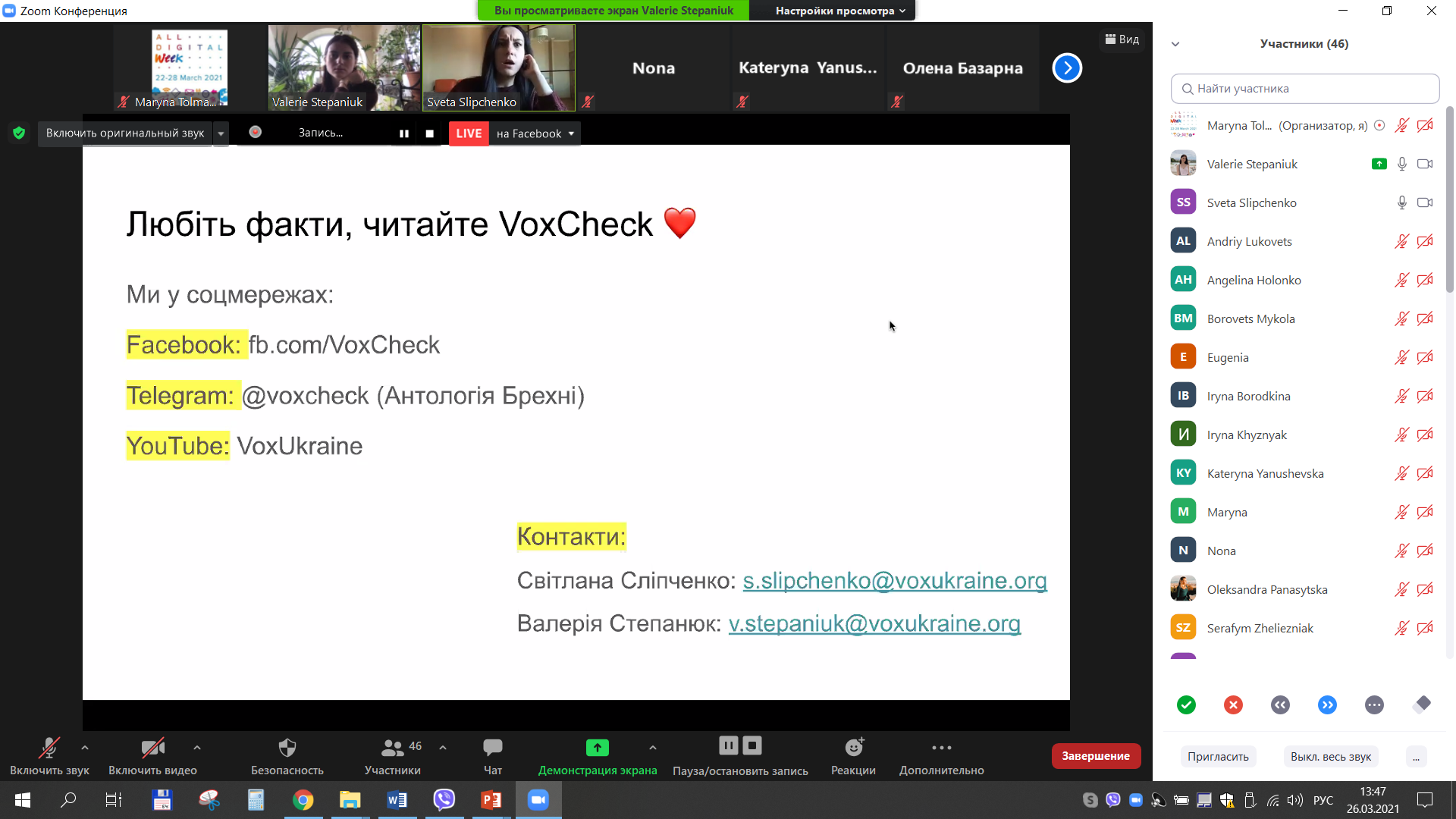The height and width of the screenshot is (819, 1456).
Task: Click the Пригласить button
Action: coord(1218,757)
